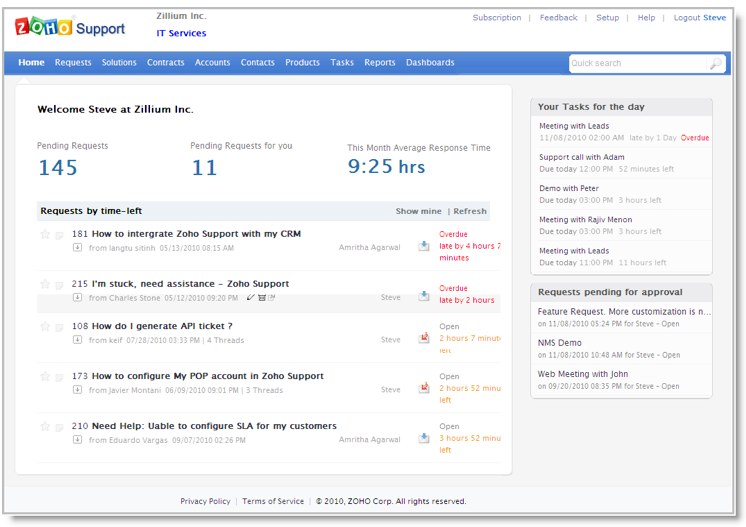The height and width of the screenshot is (527, 746).
Task: Click the IT Services department link
Action: coord(181,33)
